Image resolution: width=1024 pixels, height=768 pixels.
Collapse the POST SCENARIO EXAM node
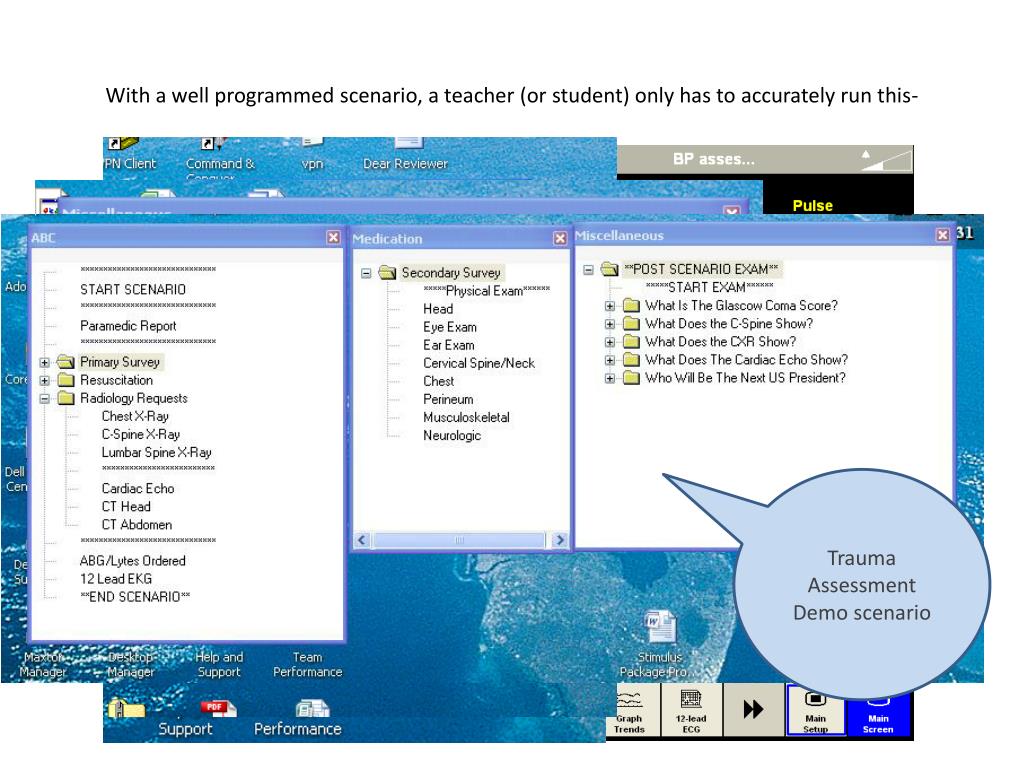pyautogui.click(x=588, y=269)
